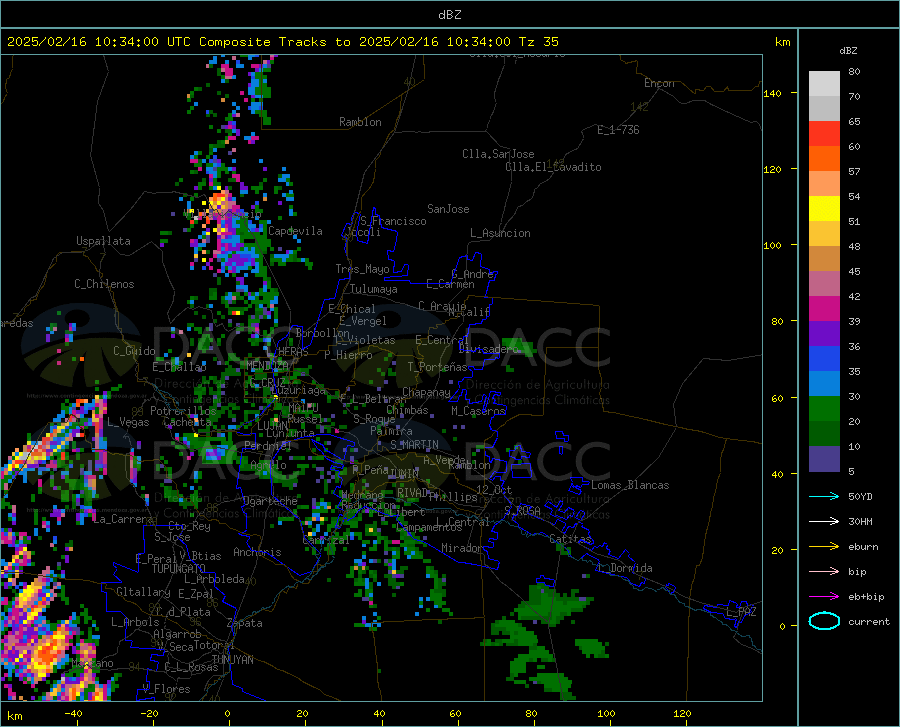Click the 'Lomas_Blancas' map label
The height and width of the screenshot is (727, 900).
coord(630,485)
